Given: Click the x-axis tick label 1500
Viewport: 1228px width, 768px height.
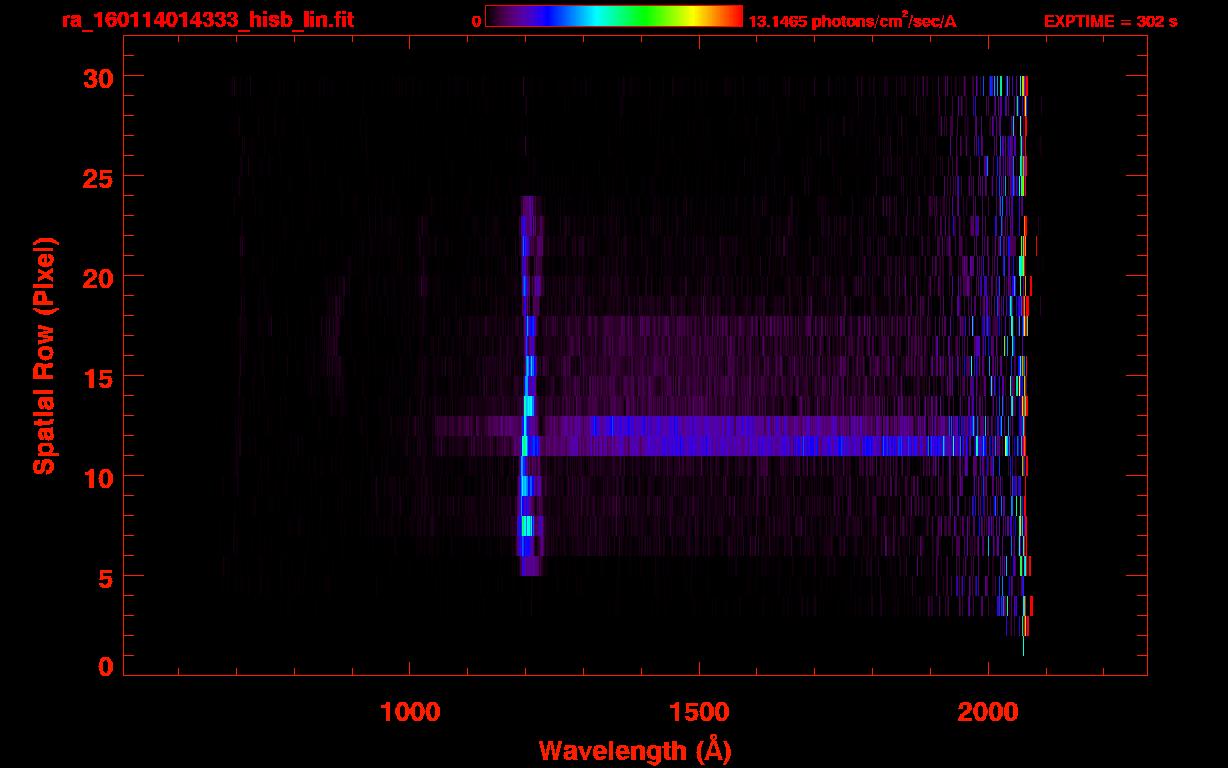Looking at the screenshot, I should (x=699, y=712).
